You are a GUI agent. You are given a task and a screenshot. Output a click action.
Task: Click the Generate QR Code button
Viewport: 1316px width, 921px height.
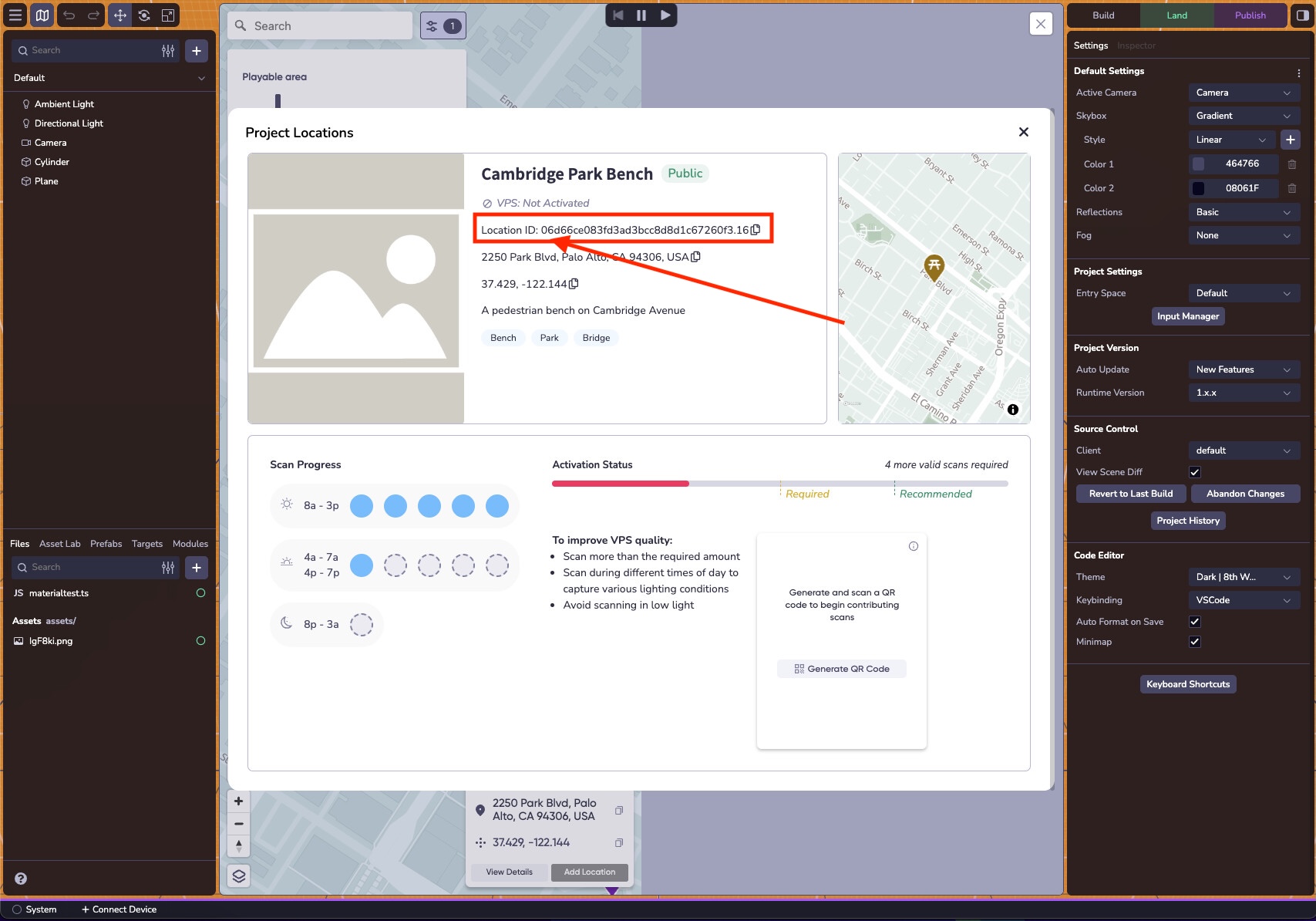[842, 669]
